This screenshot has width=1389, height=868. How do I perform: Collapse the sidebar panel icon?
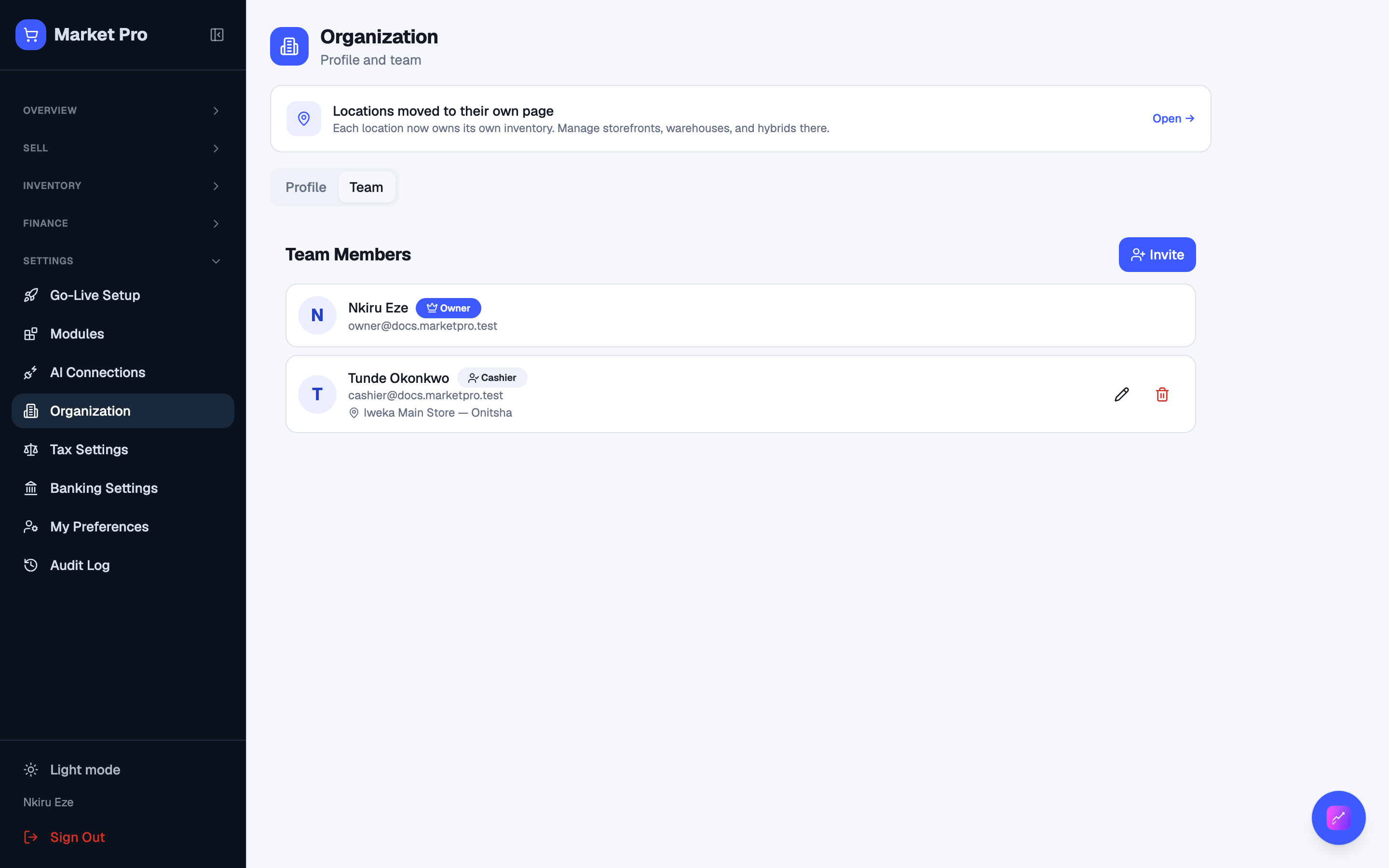(217, 34)
